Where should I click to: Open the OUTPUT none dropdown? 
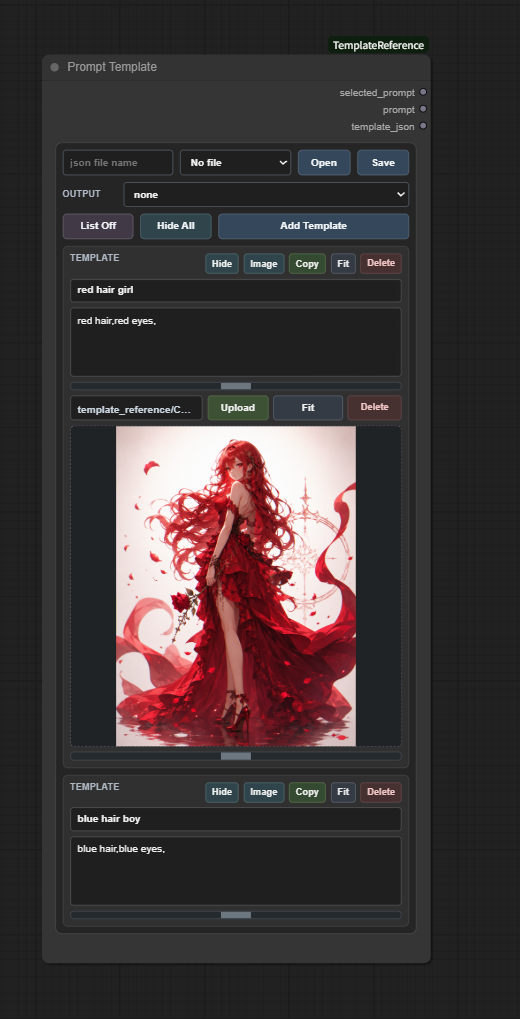[x=266, y=194]
